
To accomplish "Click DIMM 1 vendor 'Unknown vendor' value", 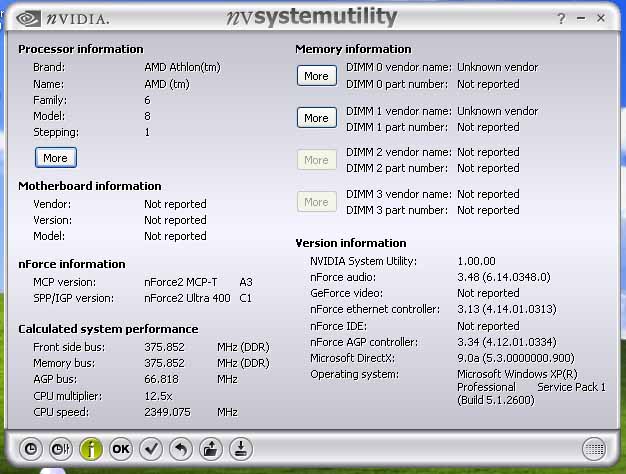I will [497, 111].
